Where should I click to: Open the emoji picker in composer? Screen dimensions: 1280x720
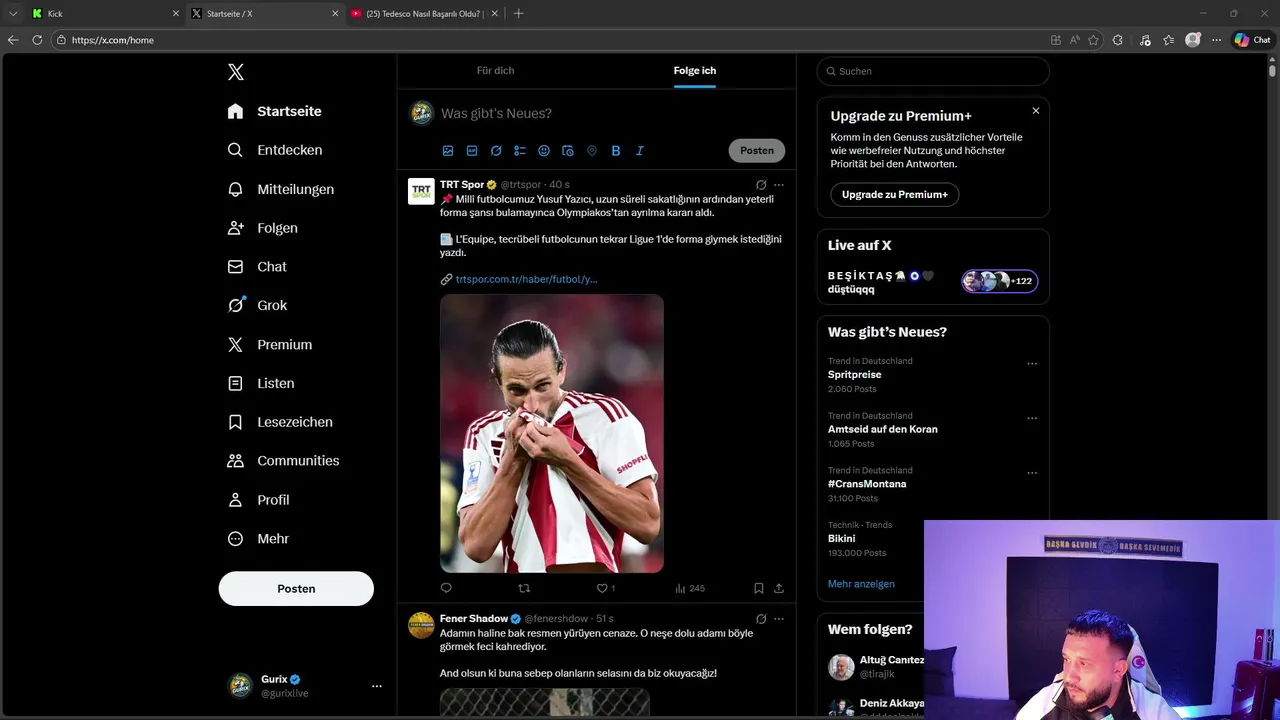coord(544,151)
